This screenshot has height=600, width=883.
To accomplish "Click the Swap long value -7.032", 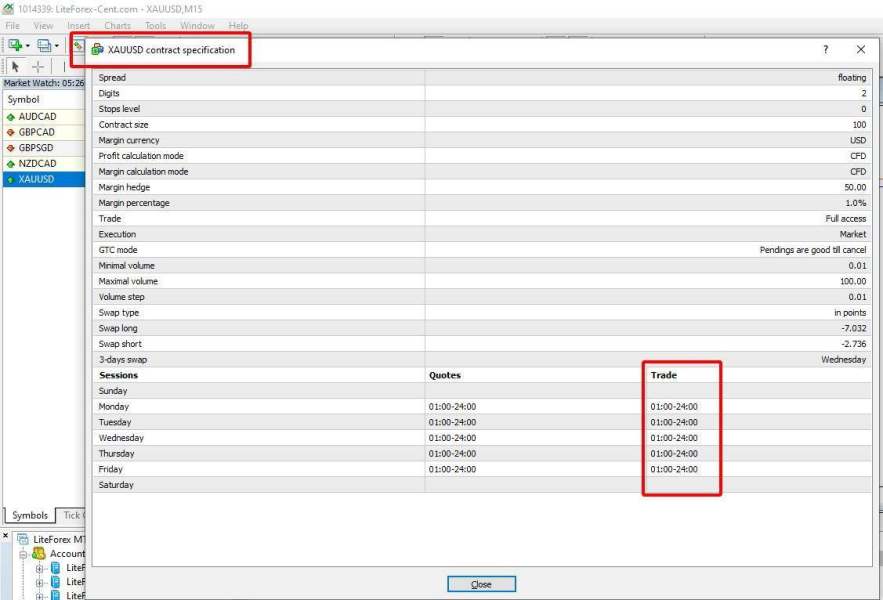I will pos(854,328).
